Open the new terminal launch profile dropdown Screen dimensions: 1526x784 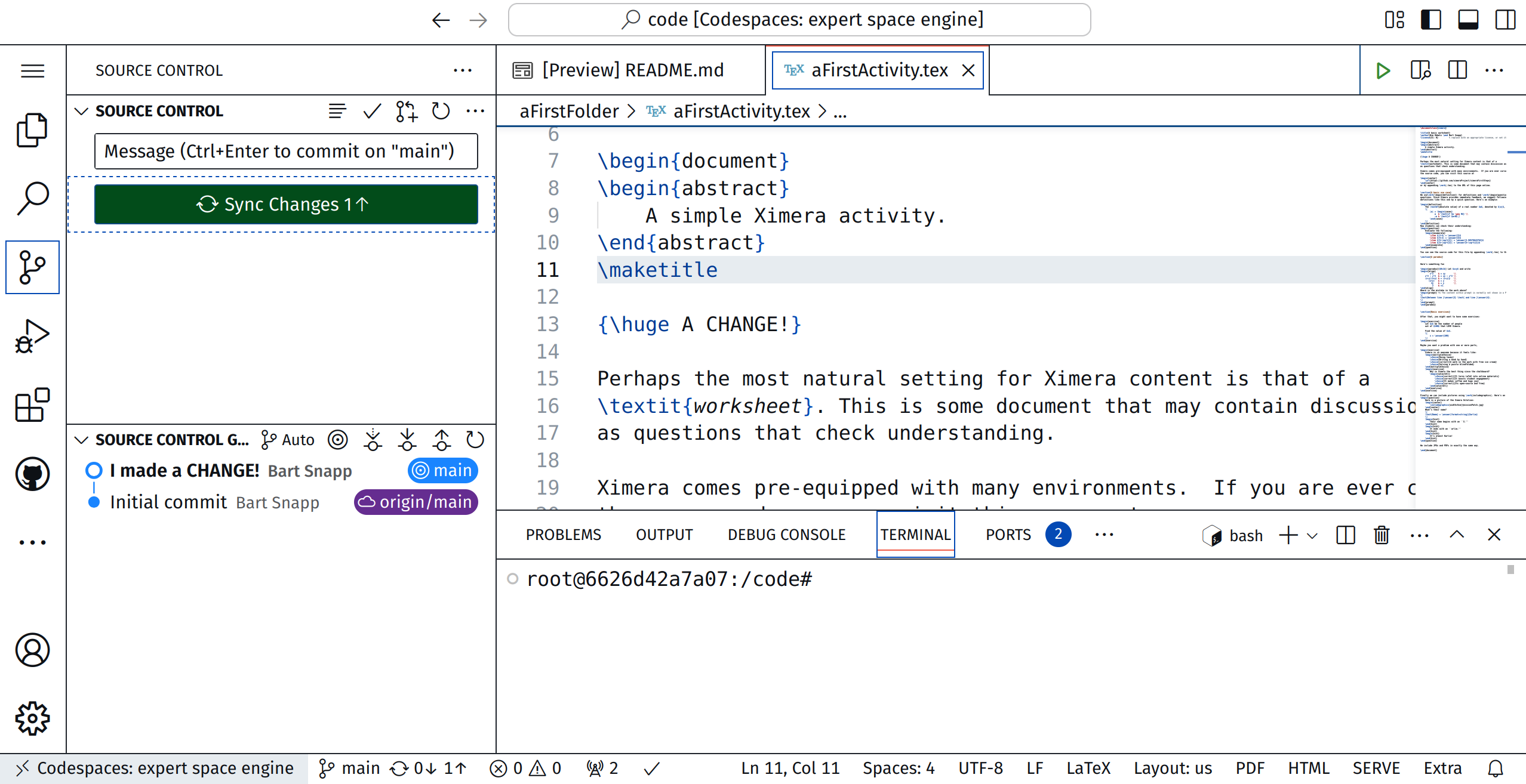[1312, 535]
